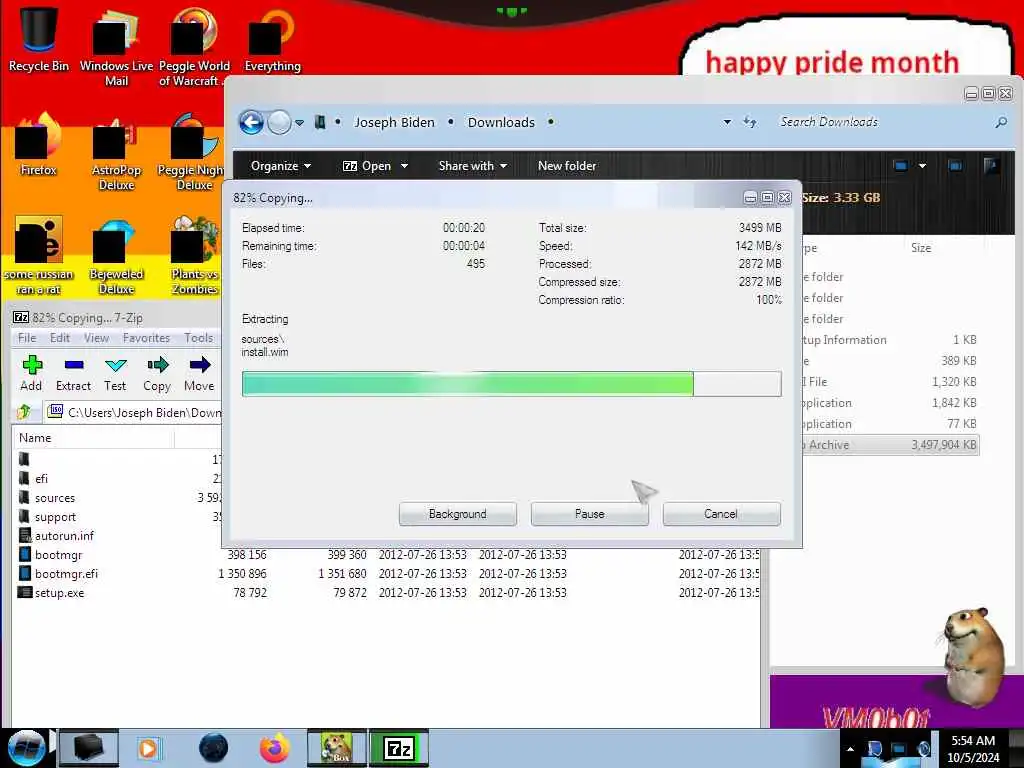Select the efi folder in 7-Zip
The height and width of the screenshot is (768, 1024).
41,479
